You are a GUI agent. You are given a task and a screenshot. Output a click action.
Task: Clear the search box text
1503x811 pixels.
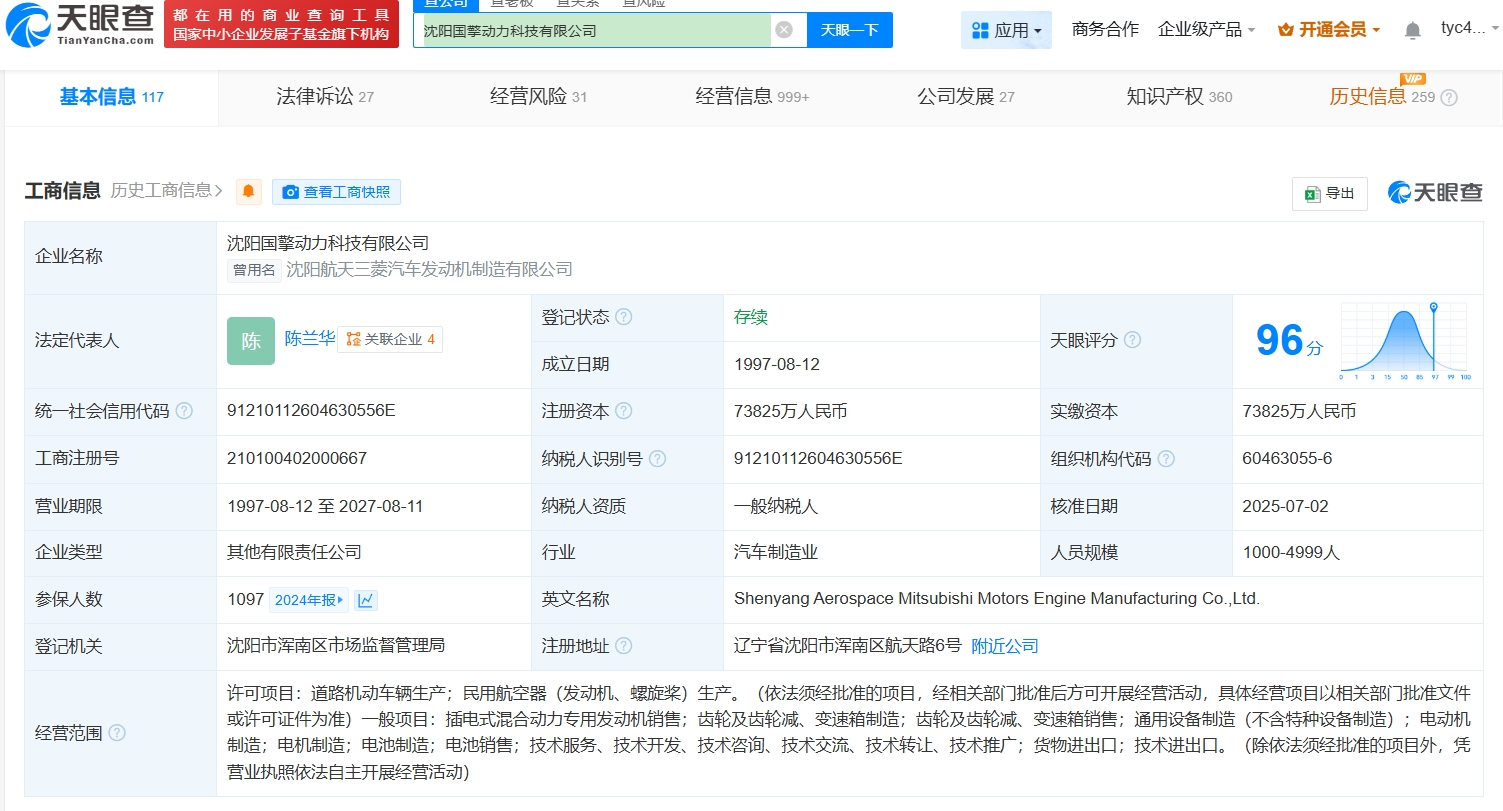784,30
